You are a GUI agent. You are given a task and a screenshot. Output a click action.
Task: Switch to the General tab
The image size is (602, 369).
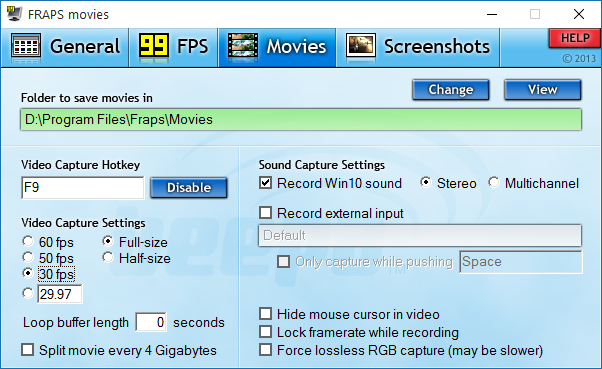pos(65,47)
